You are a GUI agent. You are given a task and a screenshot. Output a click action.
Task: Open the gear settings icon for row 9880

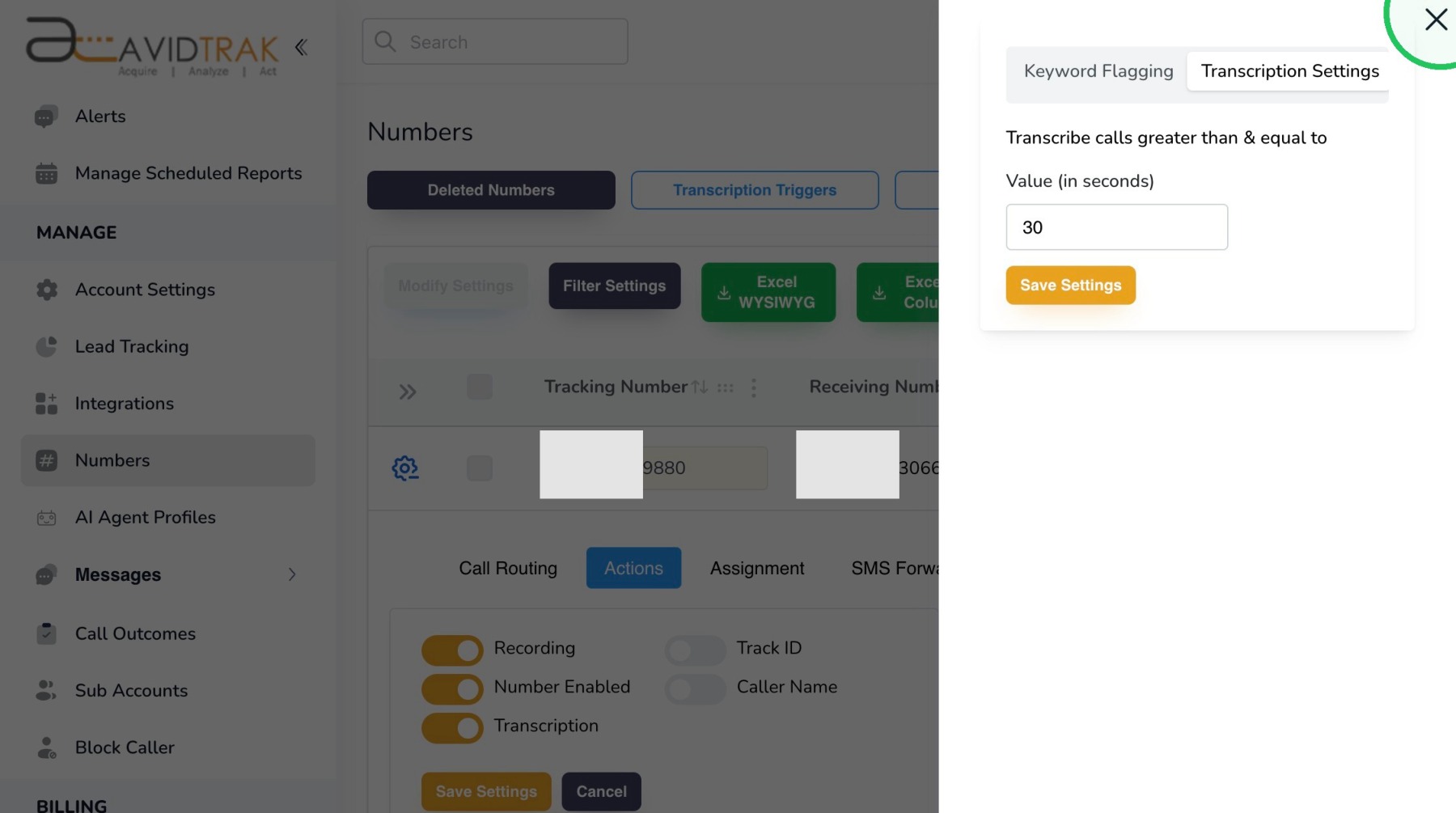(x=405, y=468)
